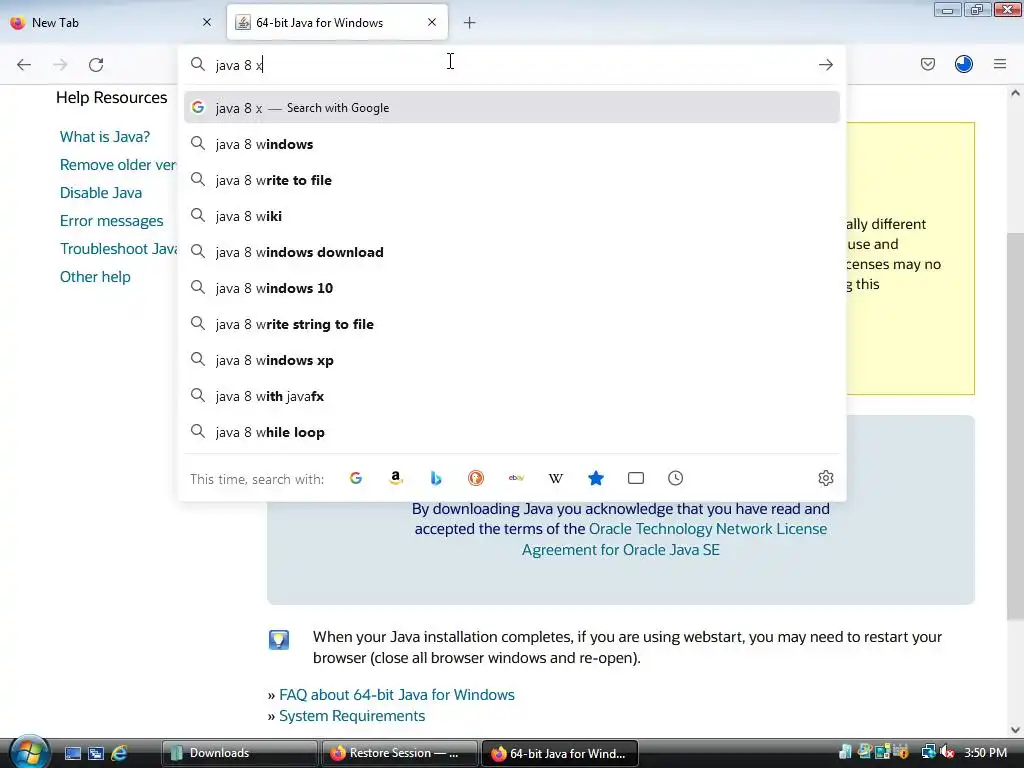Select suggestion 'java 8 while loop'
This screenshot has height=768, width=1024.
[511, 432]
